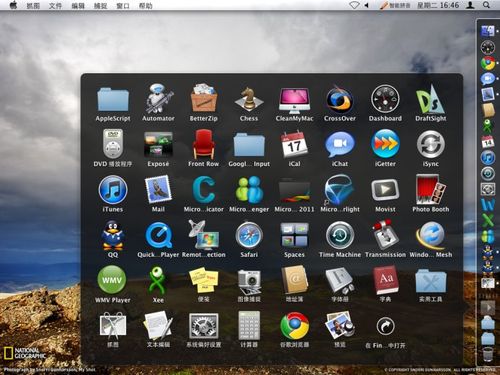Launch Font Book app
Viewport: 500px width, 375px height.
[339, 281]
